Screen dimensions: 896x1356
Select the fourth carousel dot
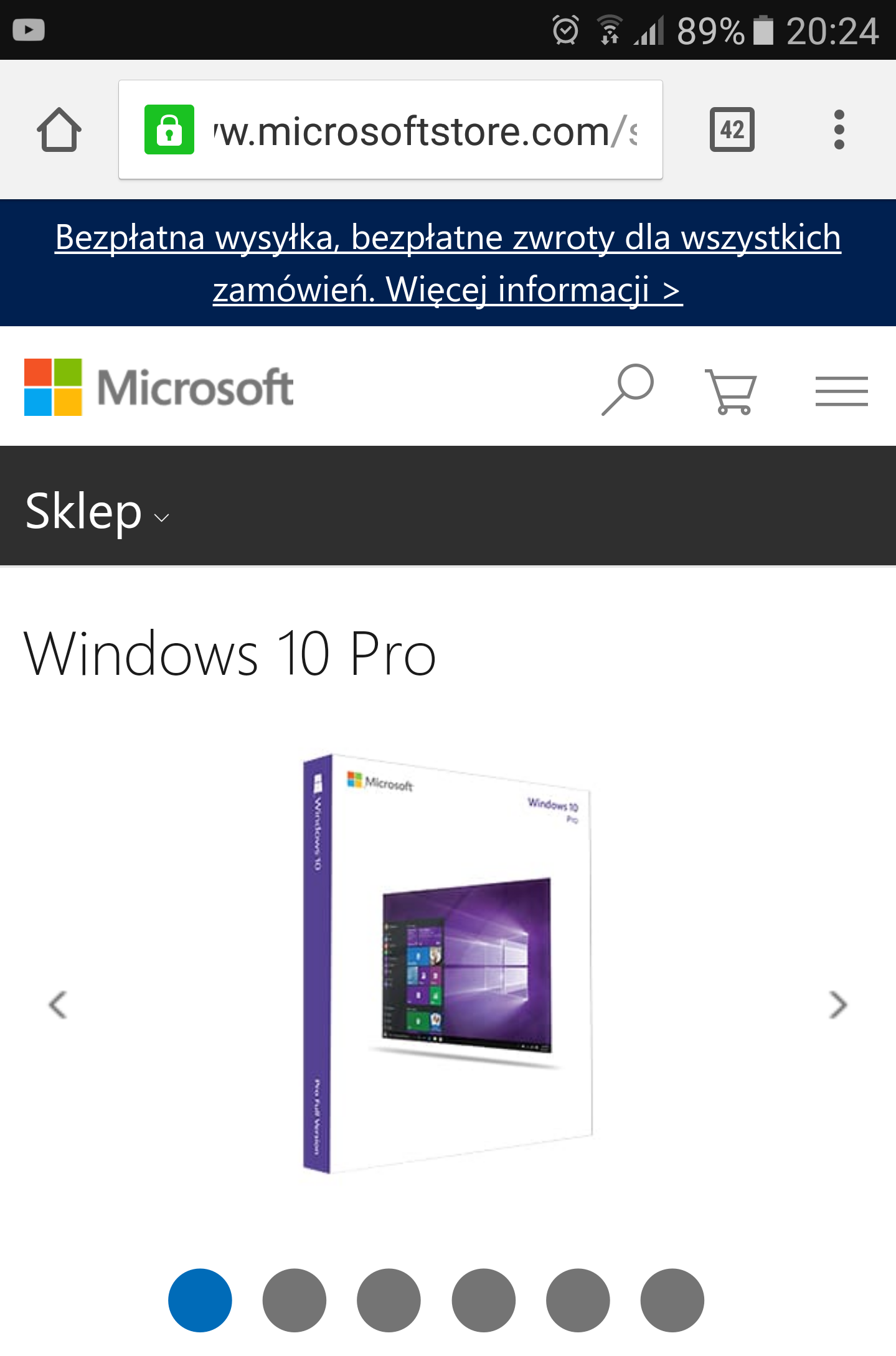click(x=484, y=1300)
